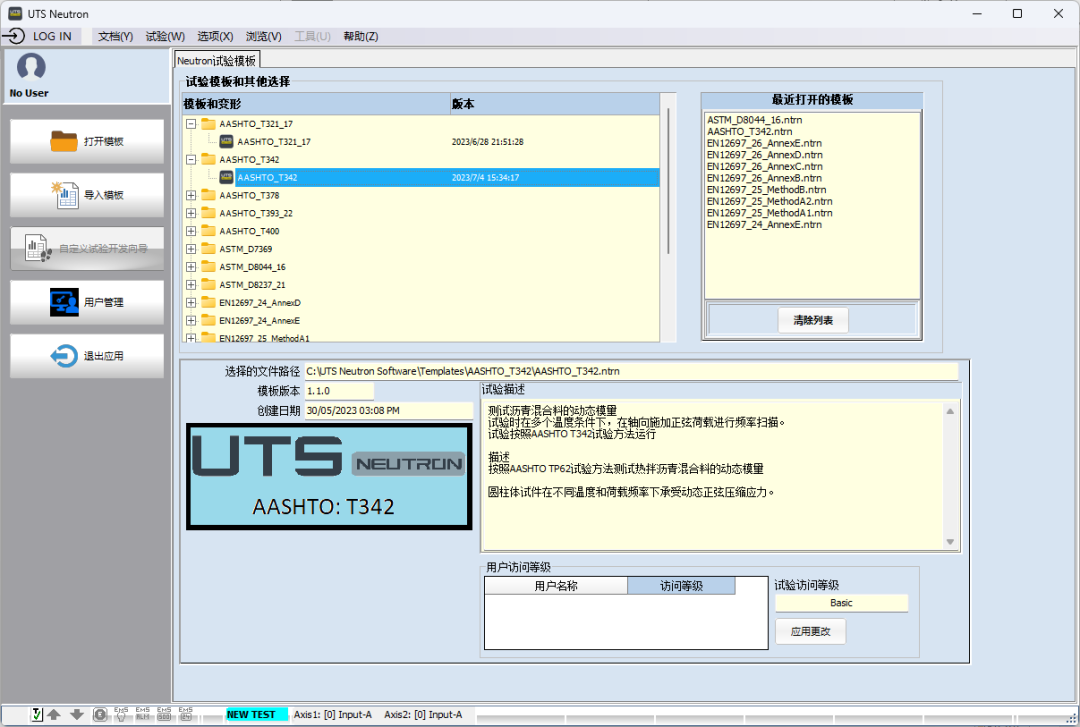
Task: Select EN12697_24_AnnexE.ntrn in recent templates
Action: click(764, 225)
